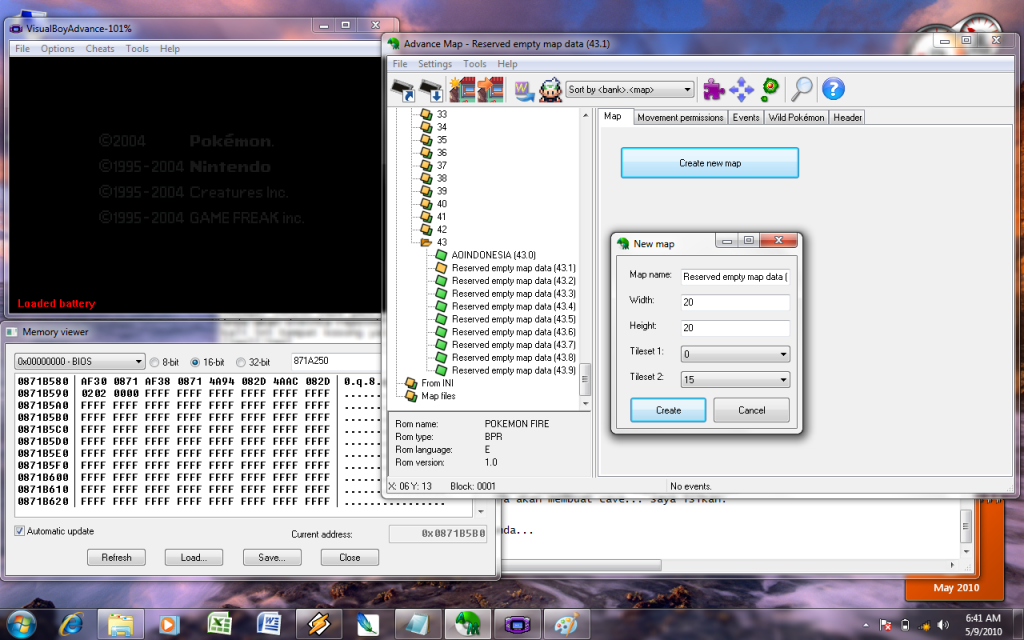Open the Settings menu in Advance Map
The width and height of the screenshot is (1024, 640).
click(x=435, y=63)
